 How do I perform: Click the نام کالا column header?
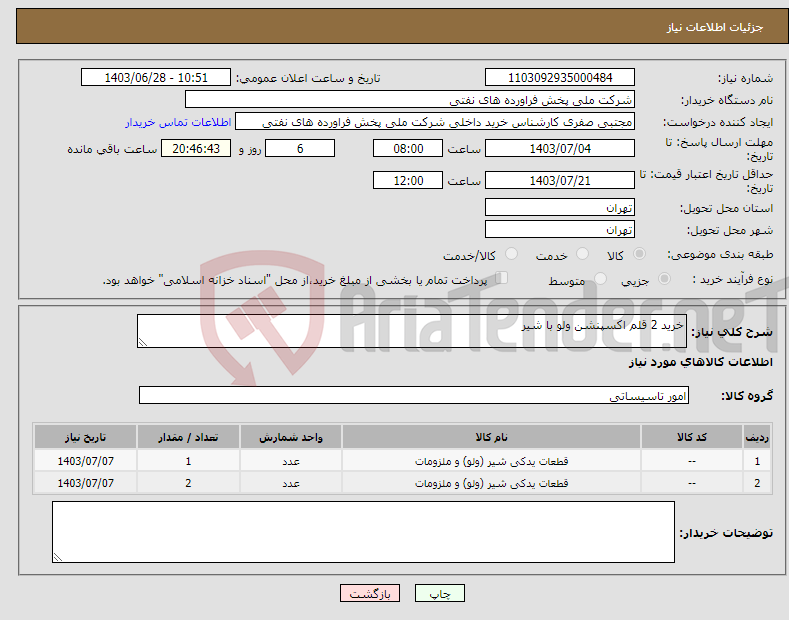pyautogui.click(x=491, y=437)
